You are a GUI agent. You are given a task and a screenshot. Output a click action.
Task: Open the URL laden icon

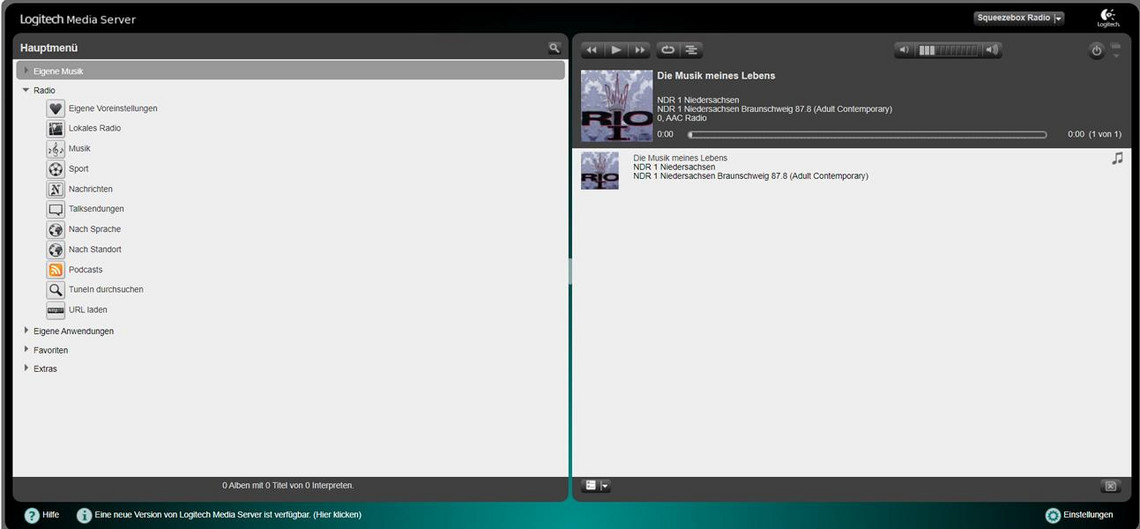pyautogui.click(x=55, y=310)
